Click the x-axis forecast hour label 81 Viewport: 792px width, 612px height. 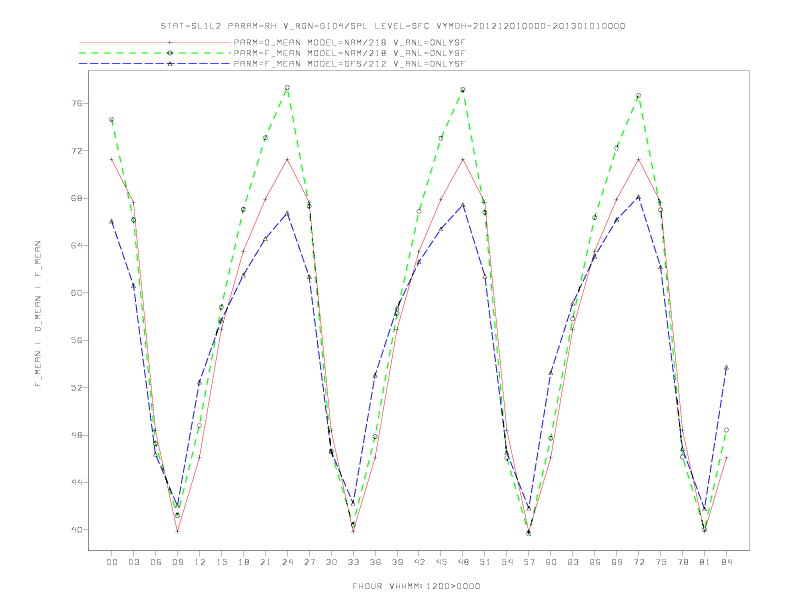click(705, 562)
